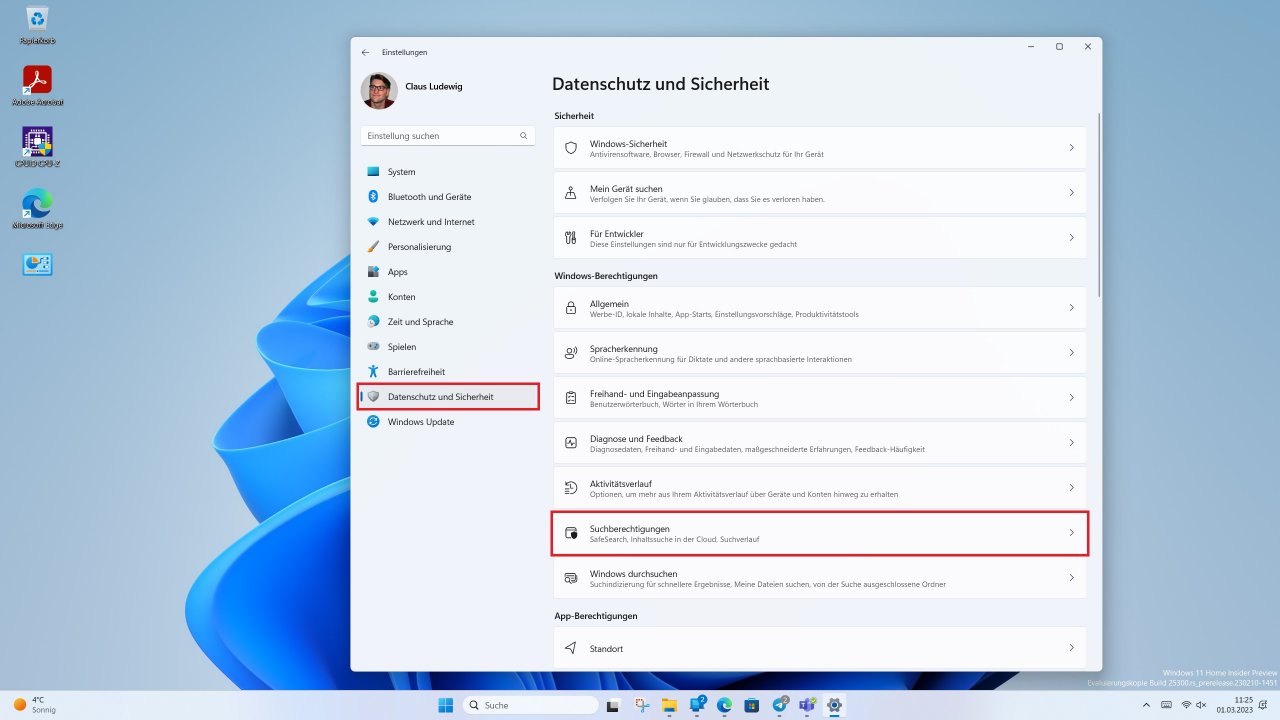
Task: Open Bluetooth und Geräte settings
Action: [449, 197]
